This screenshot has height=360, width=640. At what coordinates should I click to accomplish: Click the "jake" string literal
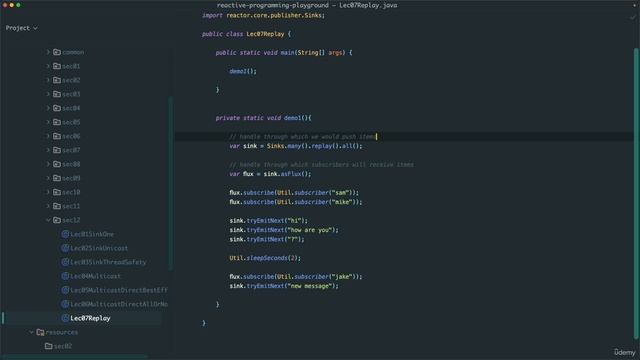(x=341, y=277)
